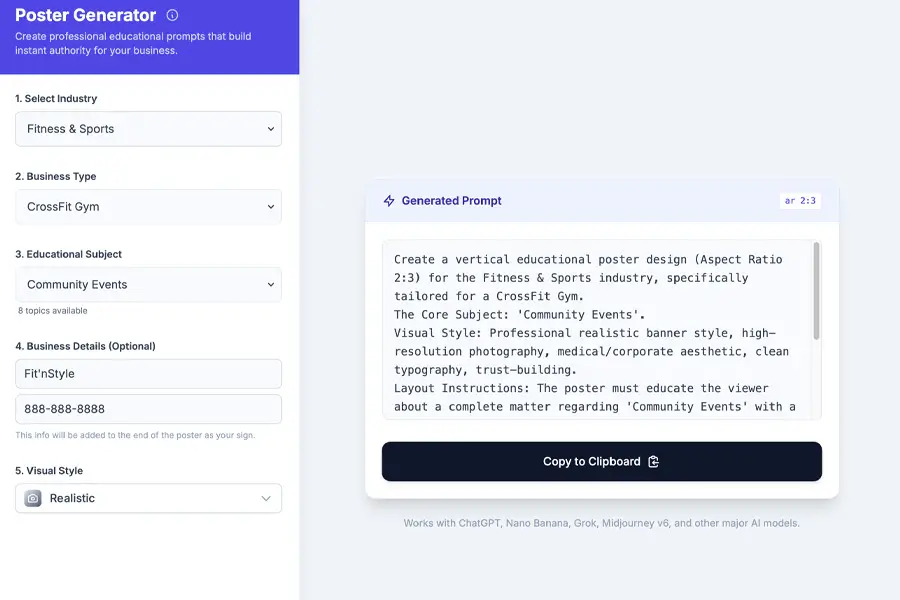Focus the Fit'nStyle business name field
The width and height of the screenshot is (900, 600).
[148, 374]
